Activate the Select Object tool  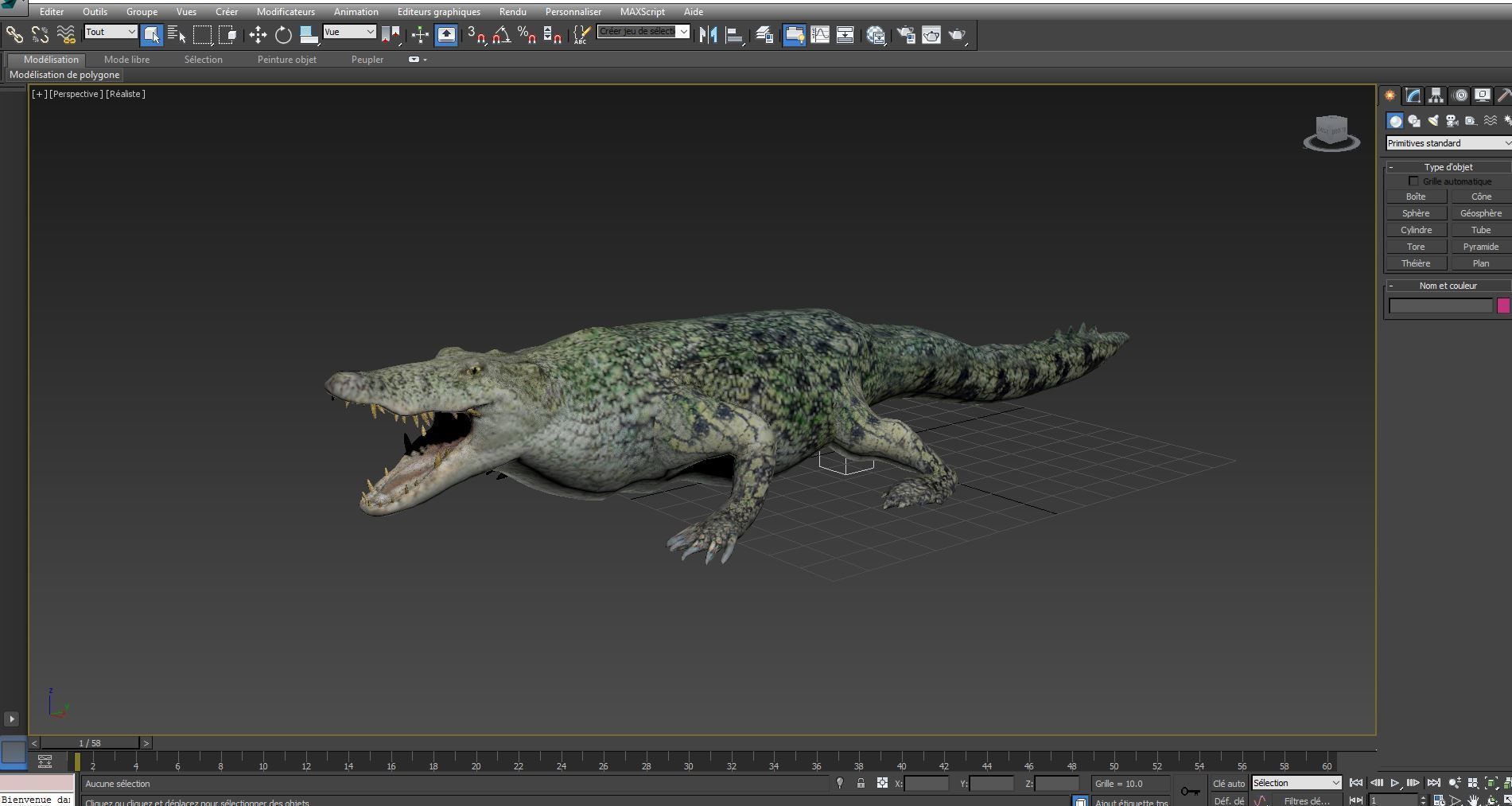(151, 34)
